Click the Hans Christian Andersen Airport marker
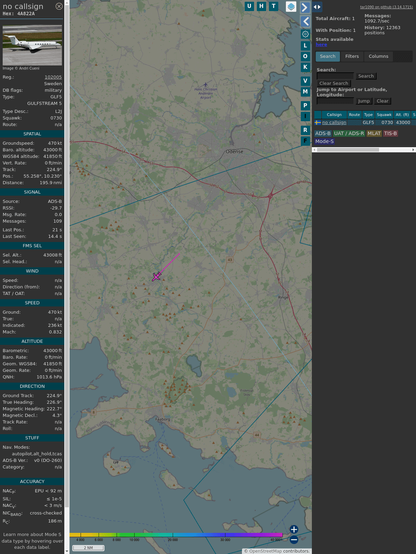 click(205, 85)
